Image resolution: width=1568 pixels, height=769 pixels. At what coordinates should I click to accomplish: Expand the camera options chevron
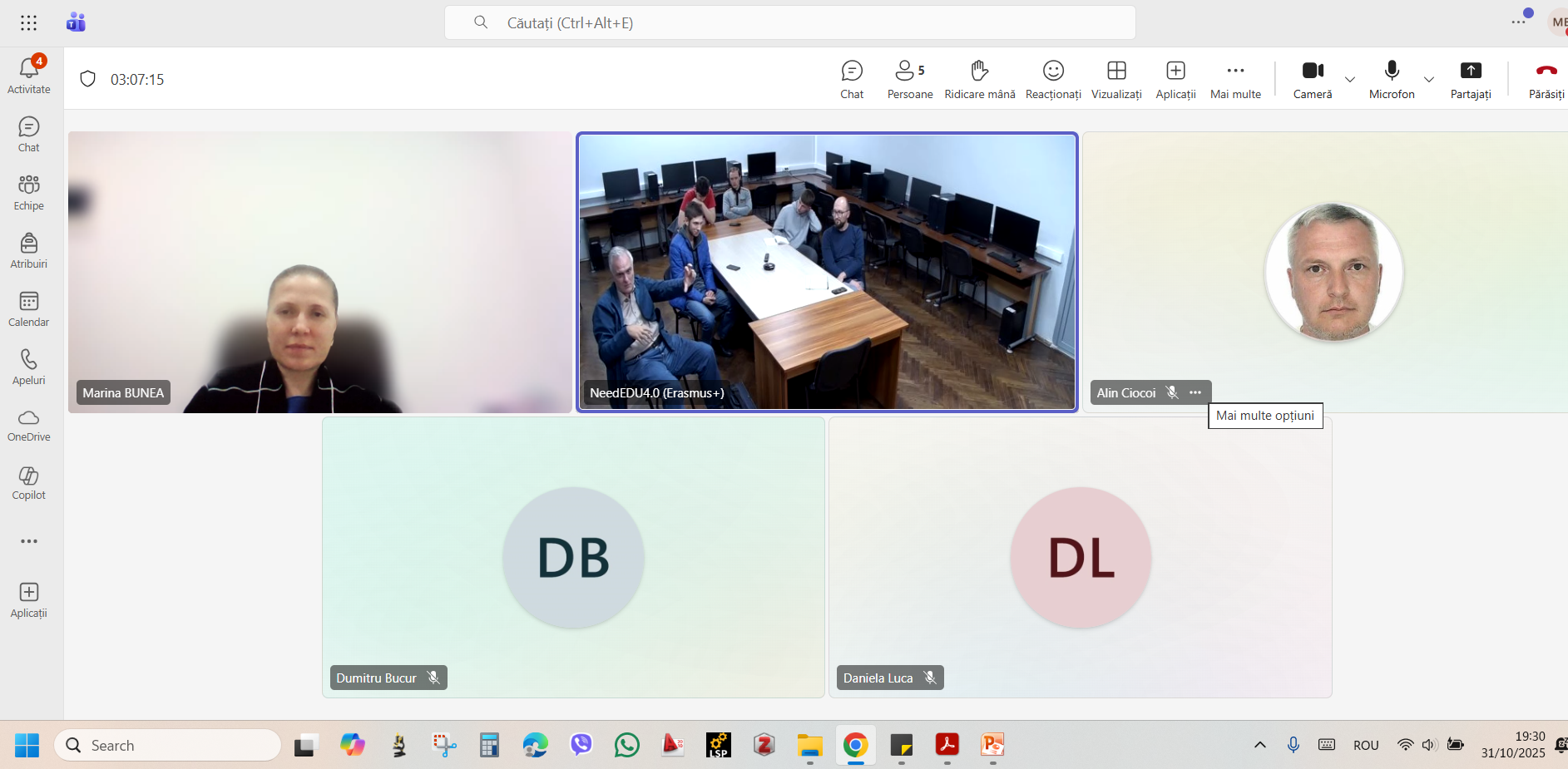click(x=1350, y=80)
